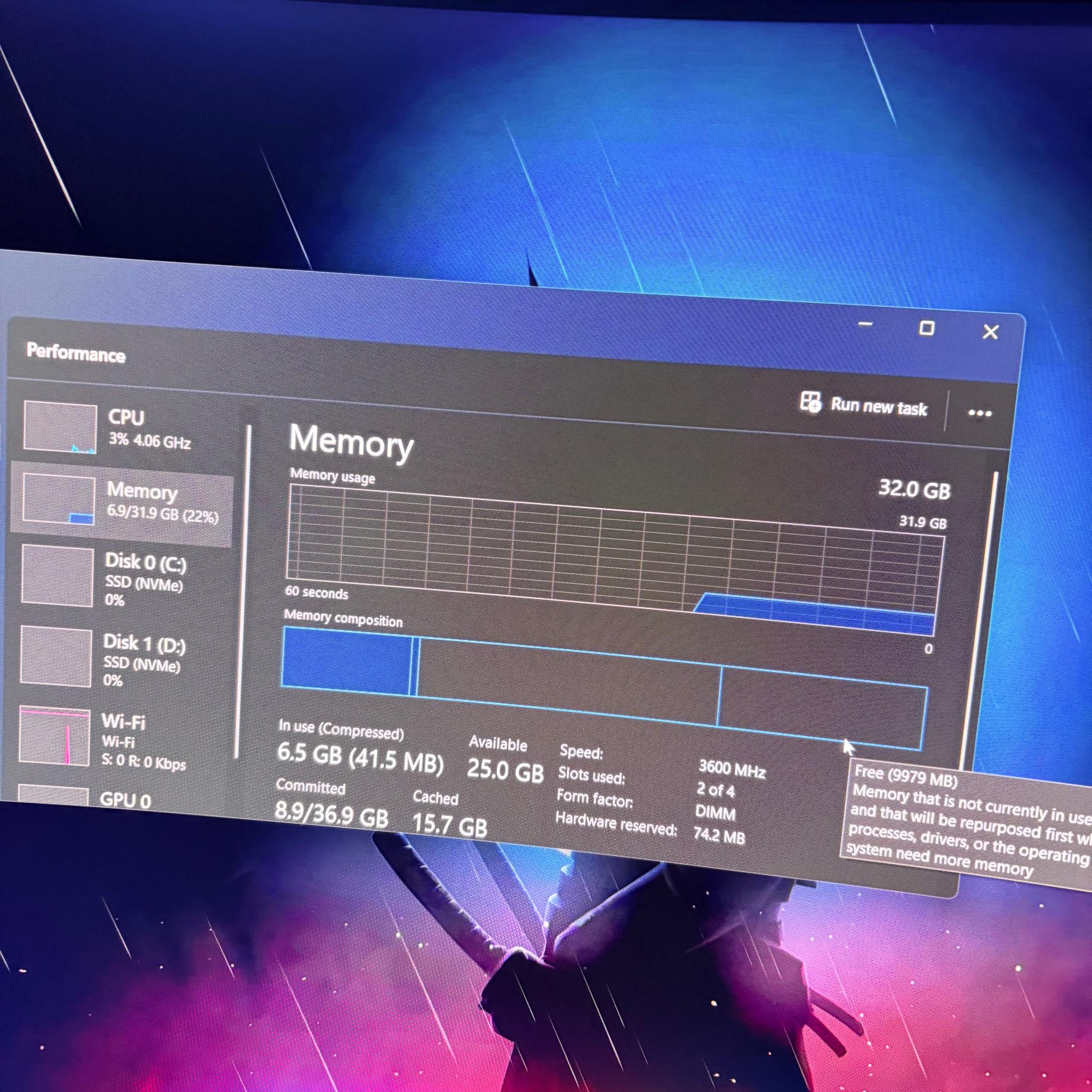
Task: Click the Hardware reserved value 74.2 MB
Action: tap(719, 836)
